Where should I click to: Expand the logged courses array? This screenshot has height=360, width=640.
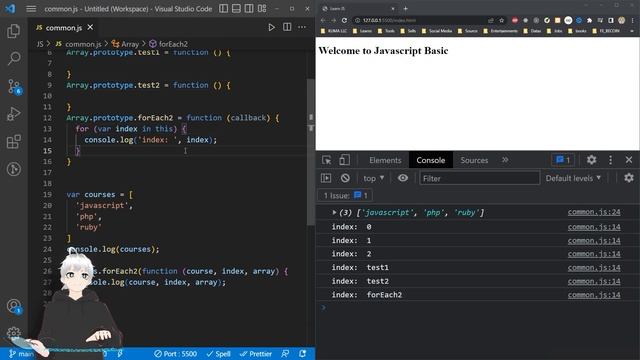(x=334, y=212)
